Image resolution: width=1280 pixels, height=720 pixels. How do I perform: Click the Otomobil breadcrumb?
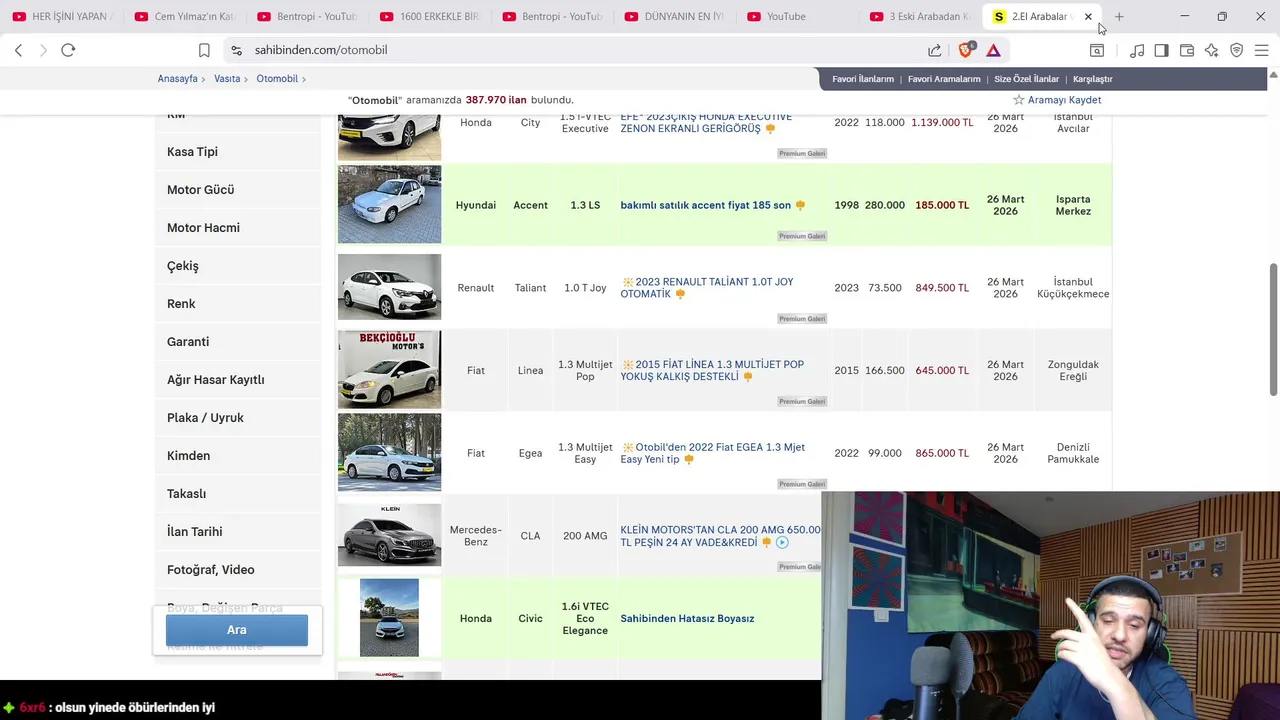(277, 79)
